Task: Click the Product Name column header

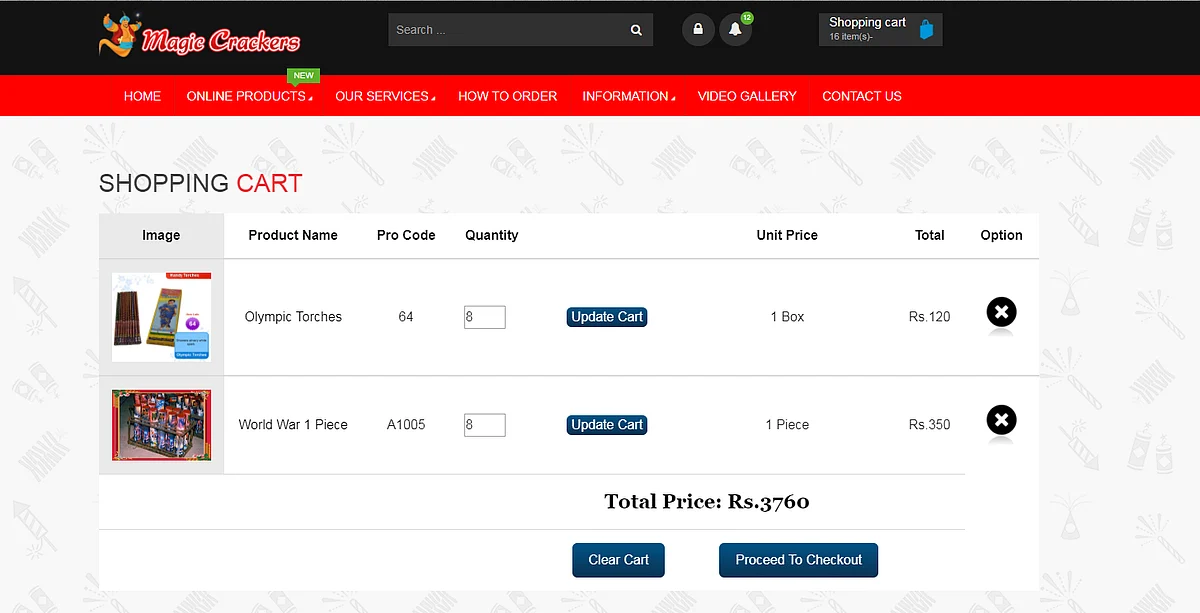Action: [x=293, y=236]
